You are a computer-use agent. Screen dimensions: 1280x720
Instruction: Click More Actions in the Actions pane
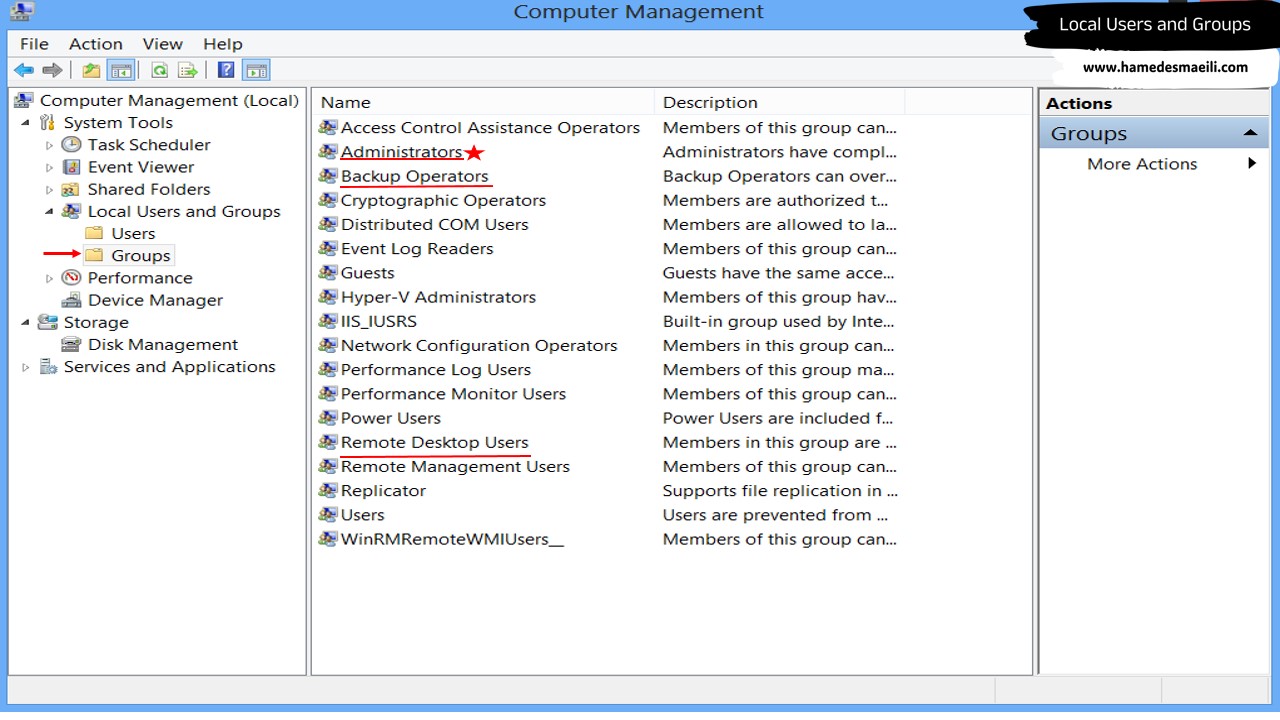click(x=1142, y=164)
